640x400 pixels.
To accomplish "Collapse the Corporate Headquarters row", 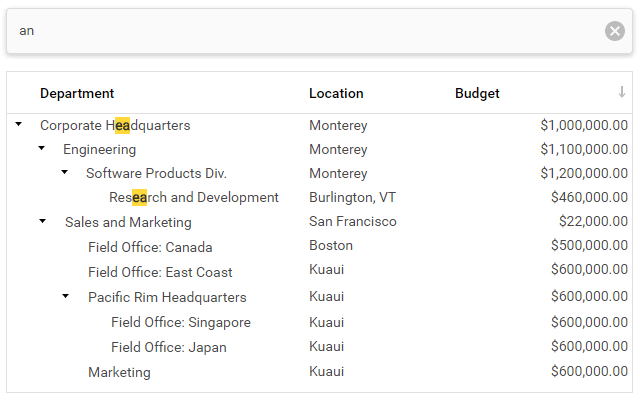I will click(x=18, y=125).
